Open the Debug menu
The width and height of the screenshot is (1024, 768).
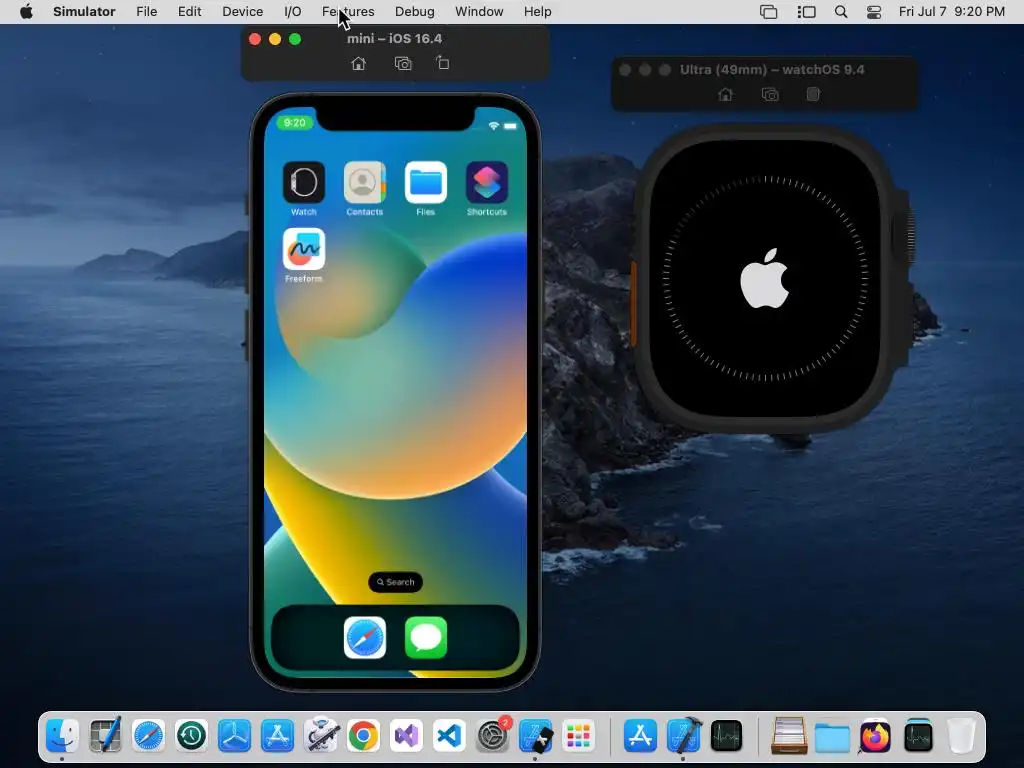[415, 12]
